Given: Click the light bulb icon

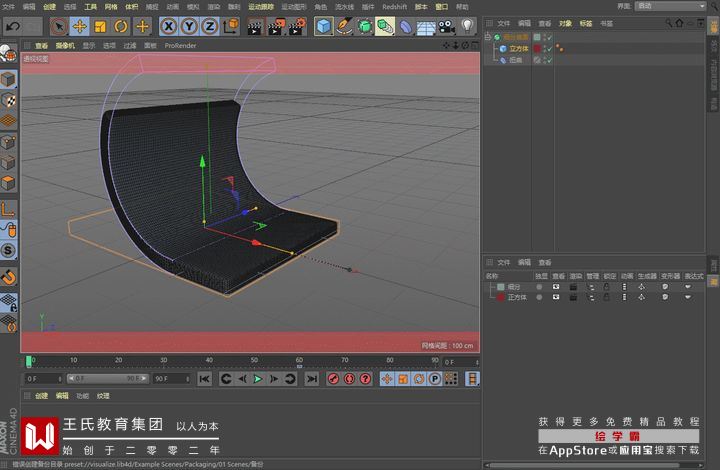Looking at the screenshot, I should [x=467, y=26].
